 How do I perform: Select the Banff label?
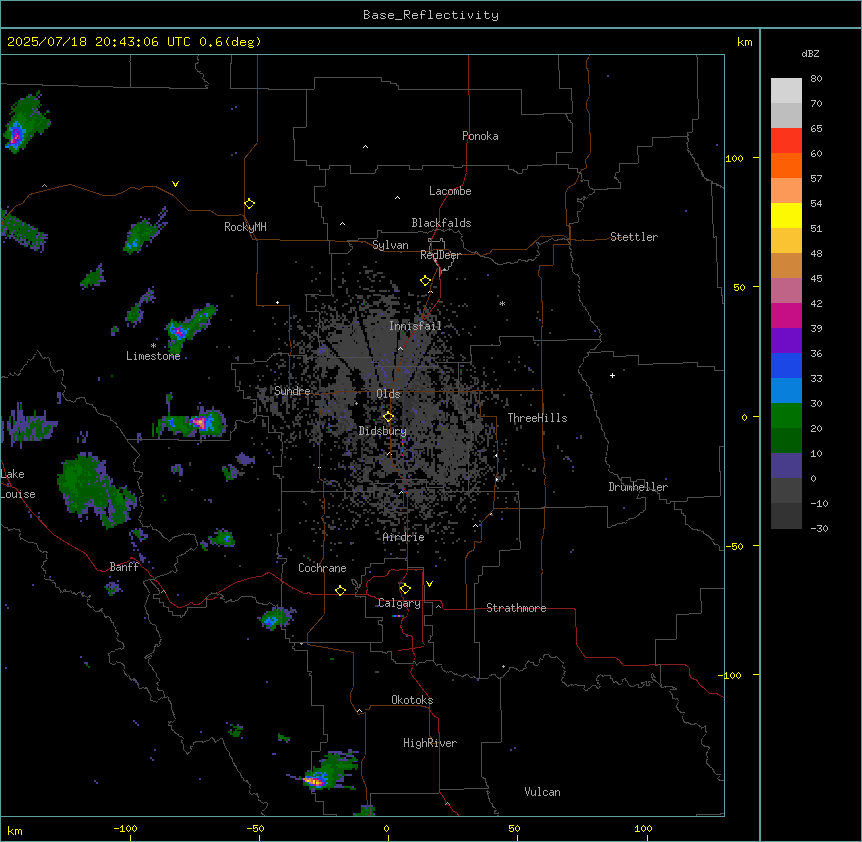tap(124, 567)
